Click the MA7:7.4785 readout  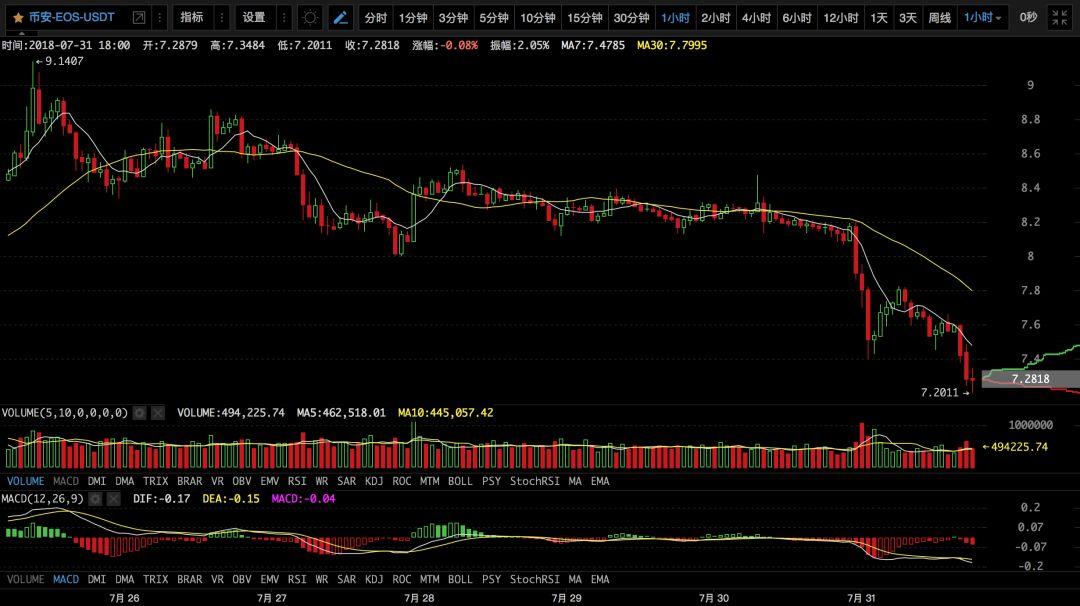(593, 45)
